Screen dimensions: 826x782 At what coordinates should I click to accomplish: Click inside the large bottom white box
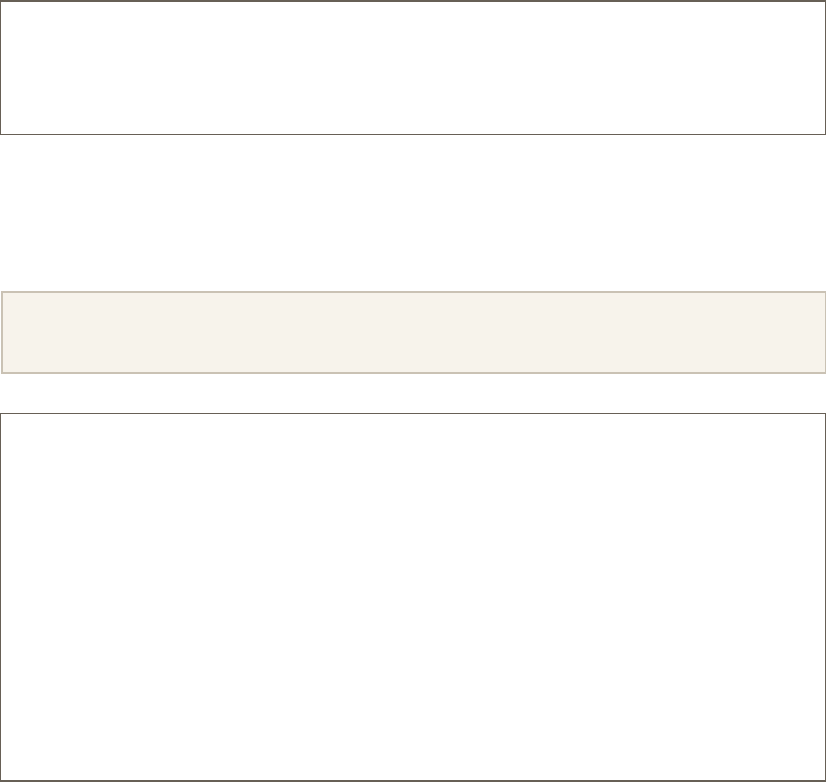point(412,596)
